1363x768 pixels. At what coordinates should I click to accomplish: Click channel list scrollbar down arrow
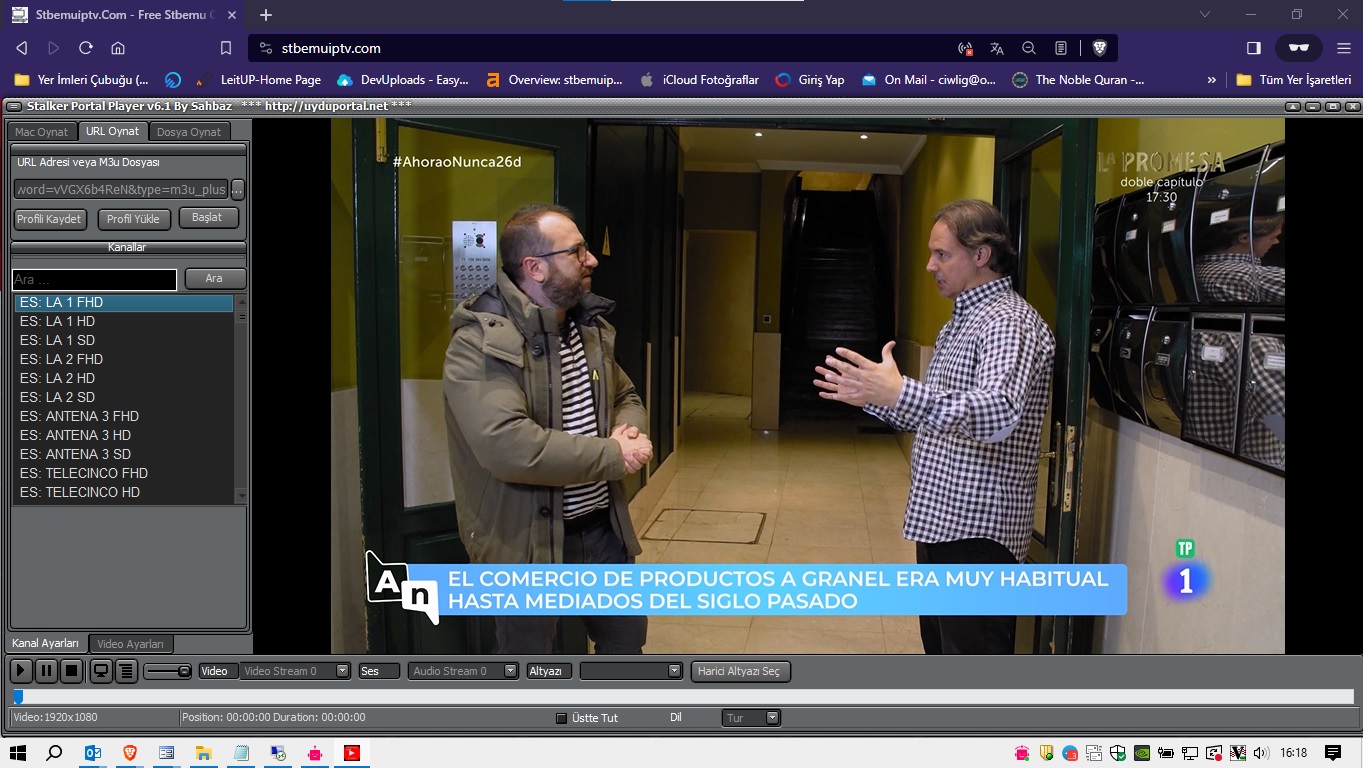click(241, 495)
